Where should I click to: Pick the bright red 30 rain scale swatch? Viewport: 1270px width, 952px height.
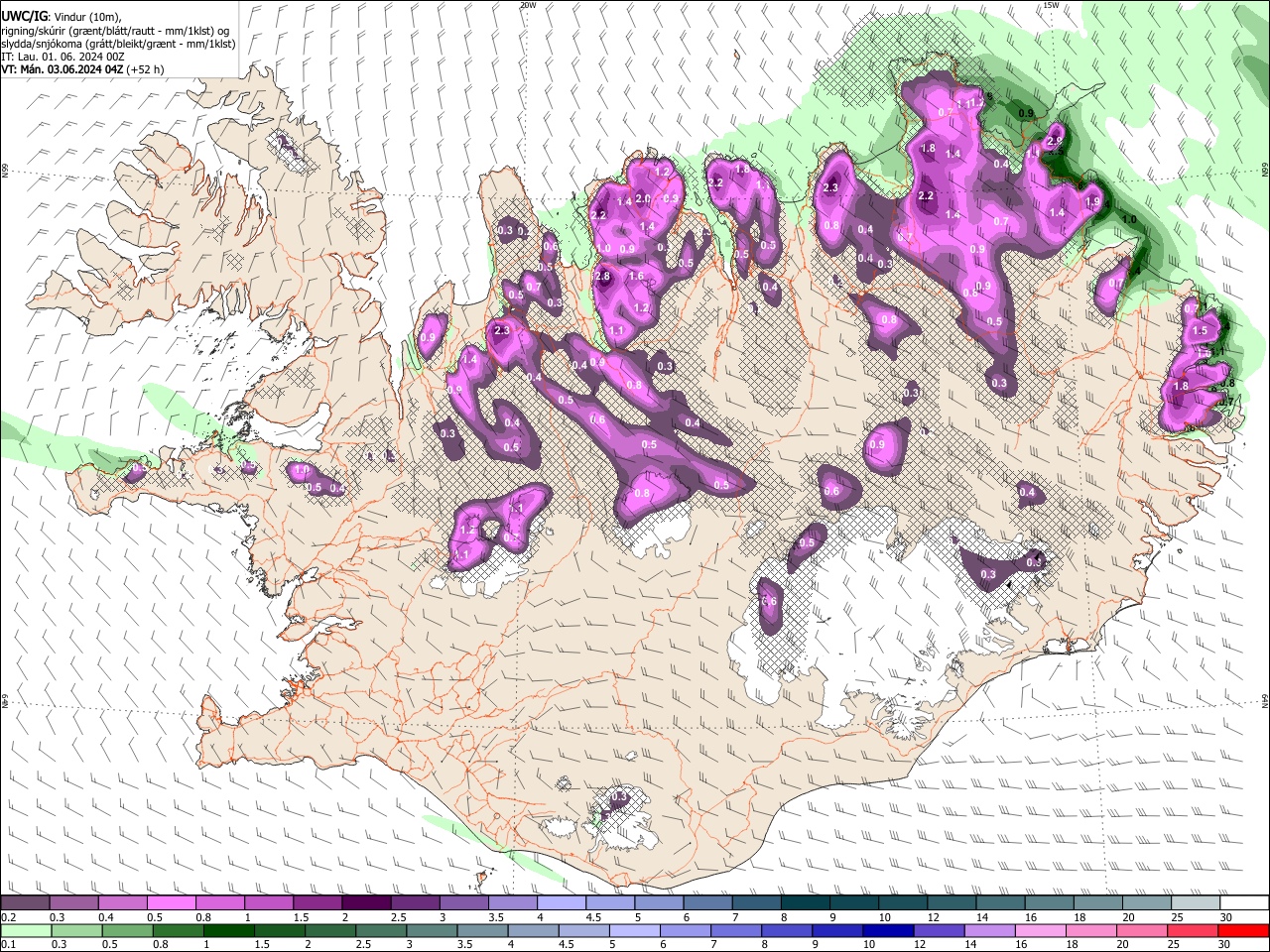pyautogui.click(x=1244, y=930)
